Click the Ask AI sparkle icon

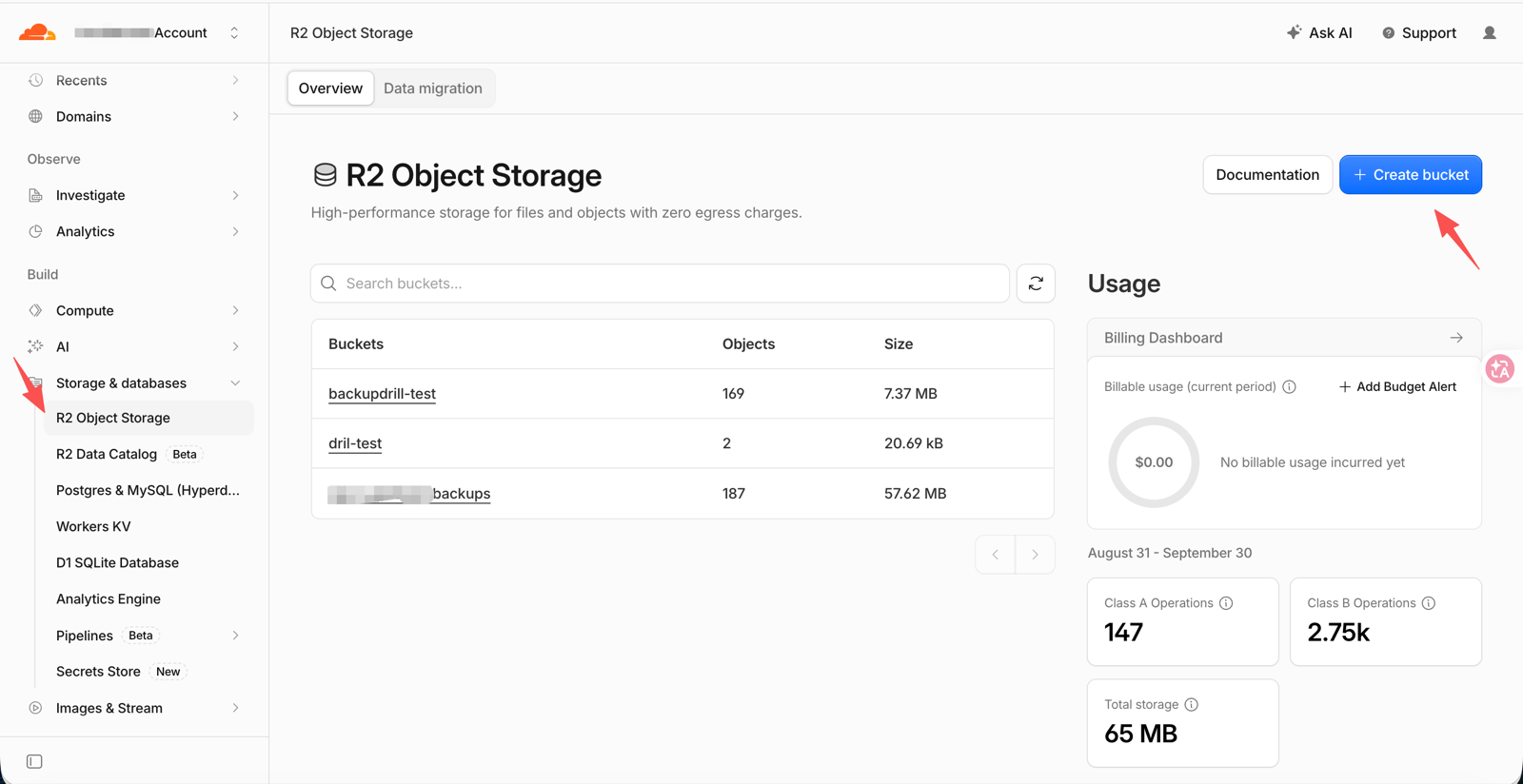pos(1295,32)
